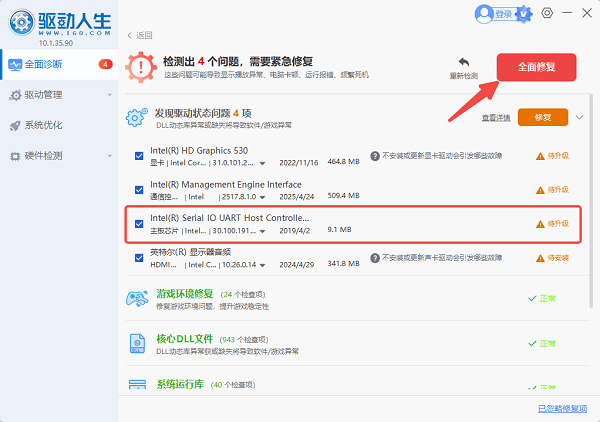Screen dimensions: 600x422
Task: Click the red 4 notification badge
Action: pyautogui.click(x=106, y=64)
